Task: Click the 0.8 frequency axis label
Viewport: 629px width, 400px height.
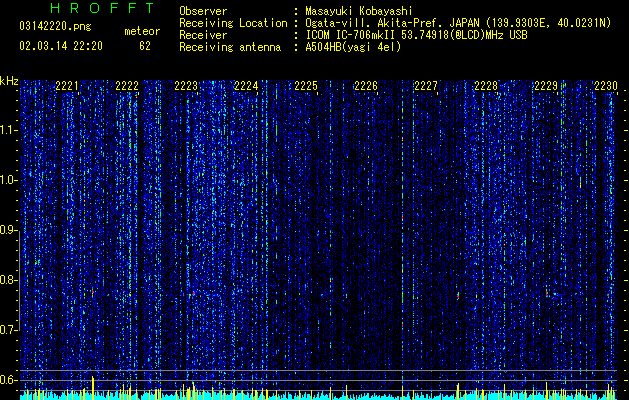Action: click(x=8, y=280)
